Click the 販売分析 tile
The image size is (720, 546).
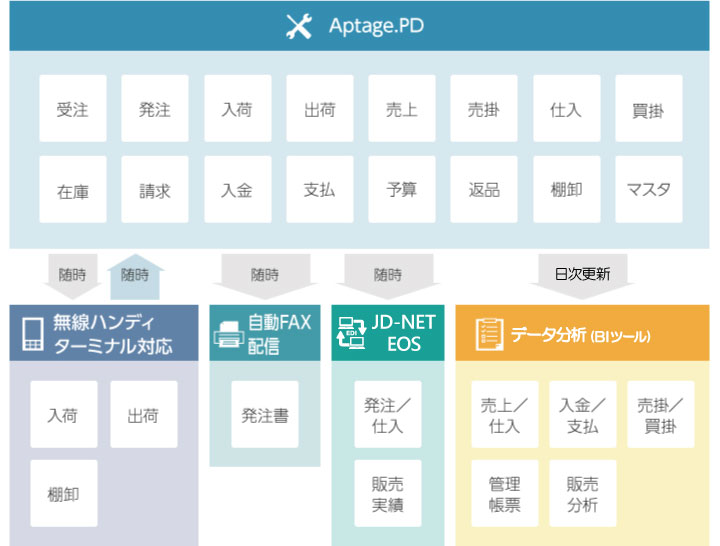point(583,494)
